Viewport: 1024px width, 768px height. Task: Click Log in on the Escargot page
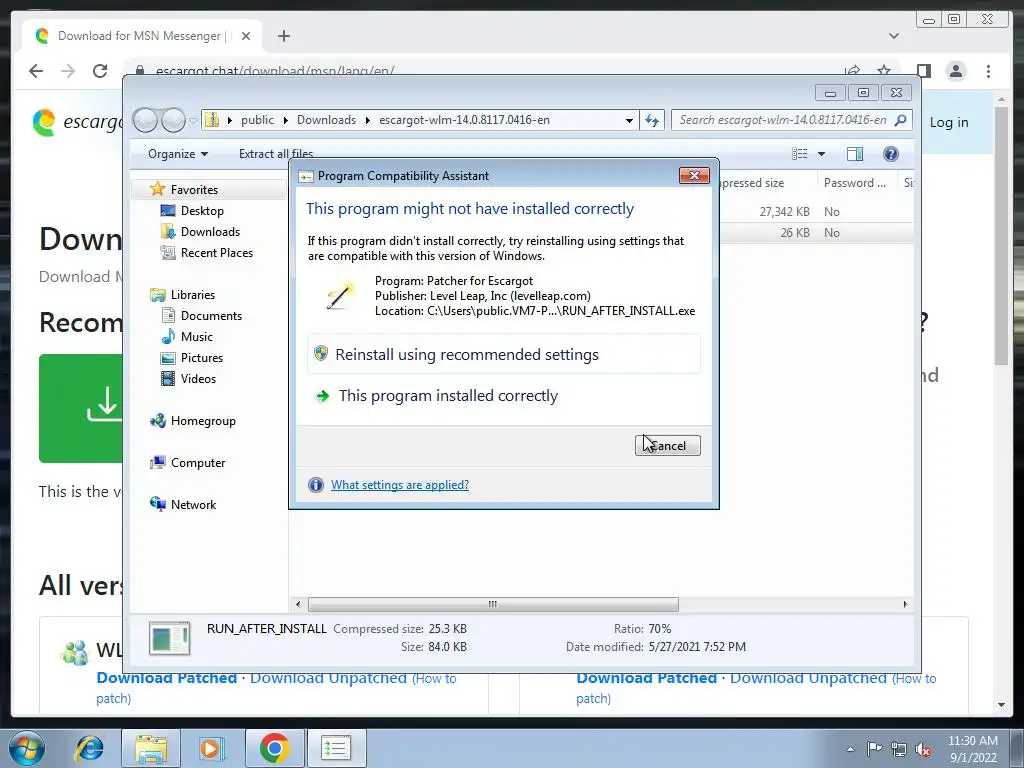949,122
